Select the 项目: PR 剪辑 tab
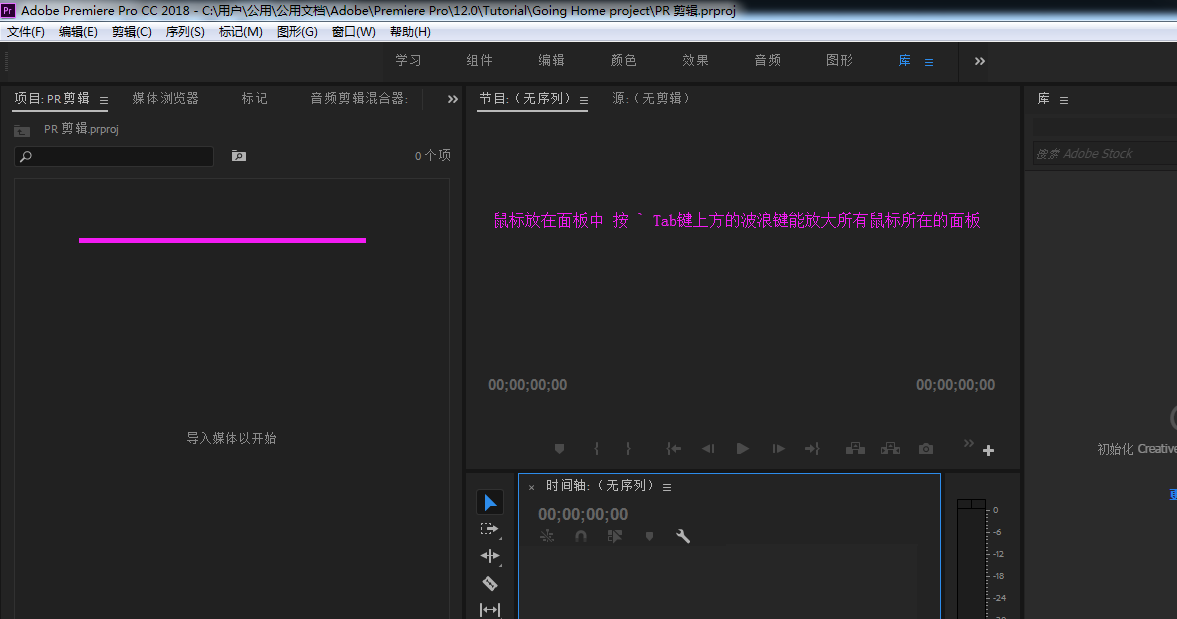The width and height of the screenshot is (1177, 619). 52,98
